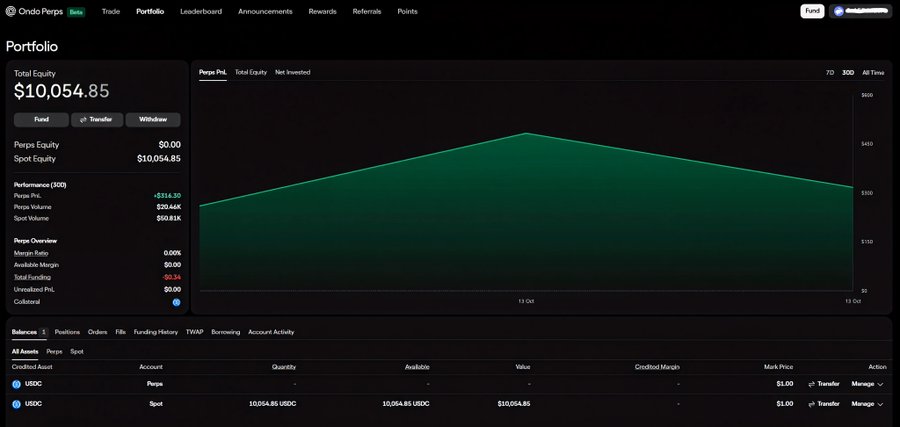Set chart range to 7D
The height and width of the screenshot is (427, 900).
[x=830, y=73]
